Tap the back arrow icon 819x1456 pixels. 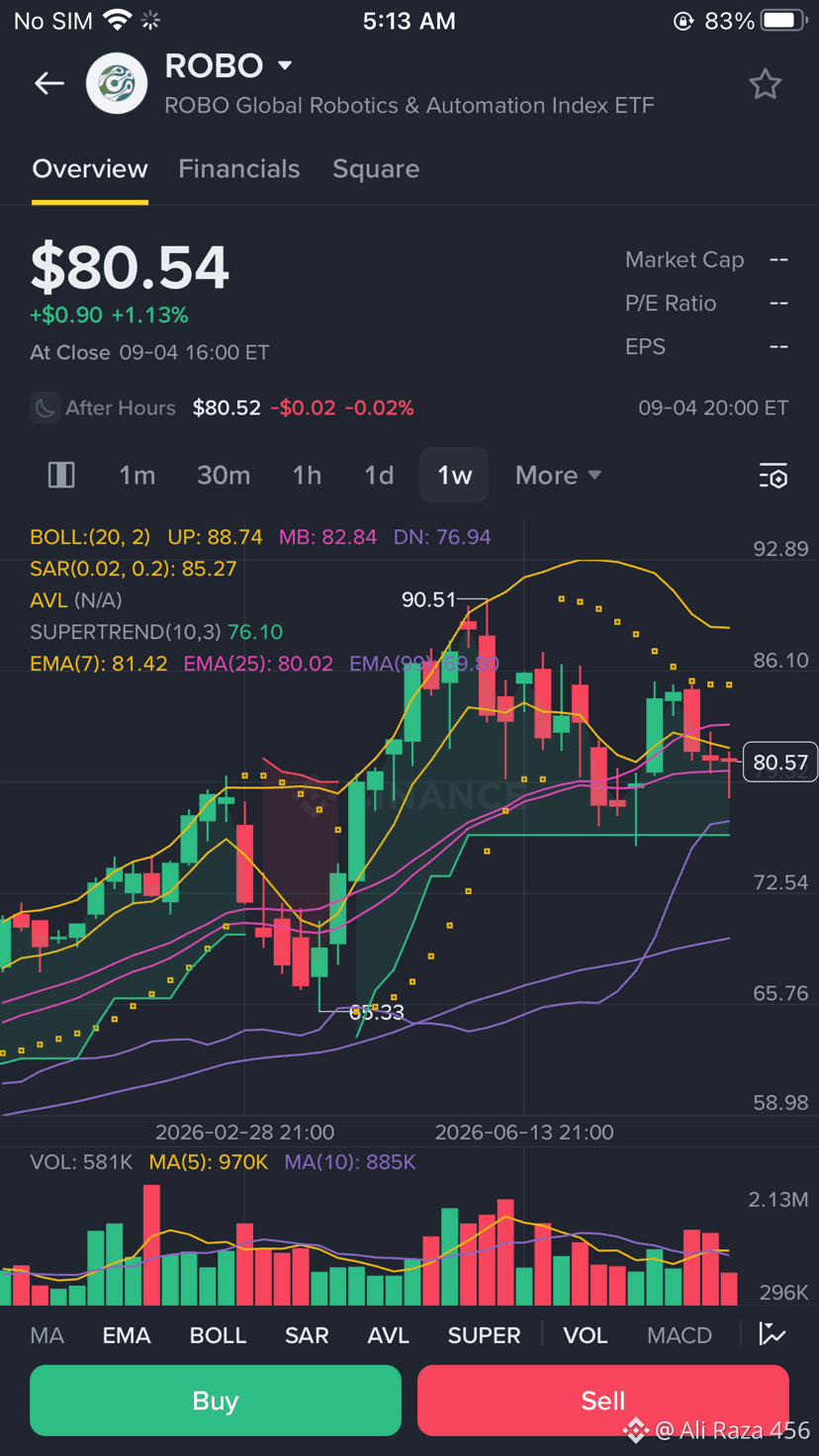click(49, 84)
